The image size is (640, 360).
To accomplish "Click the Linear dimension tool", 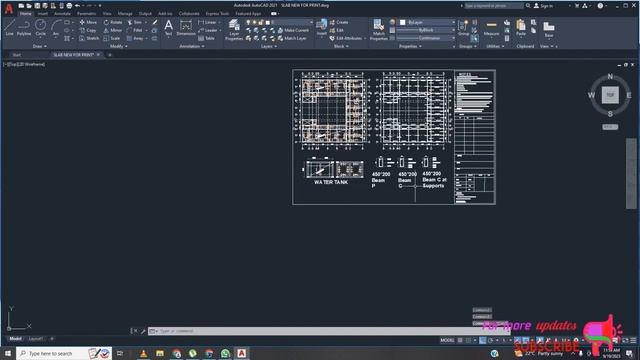I will click(x=207, y=22).
